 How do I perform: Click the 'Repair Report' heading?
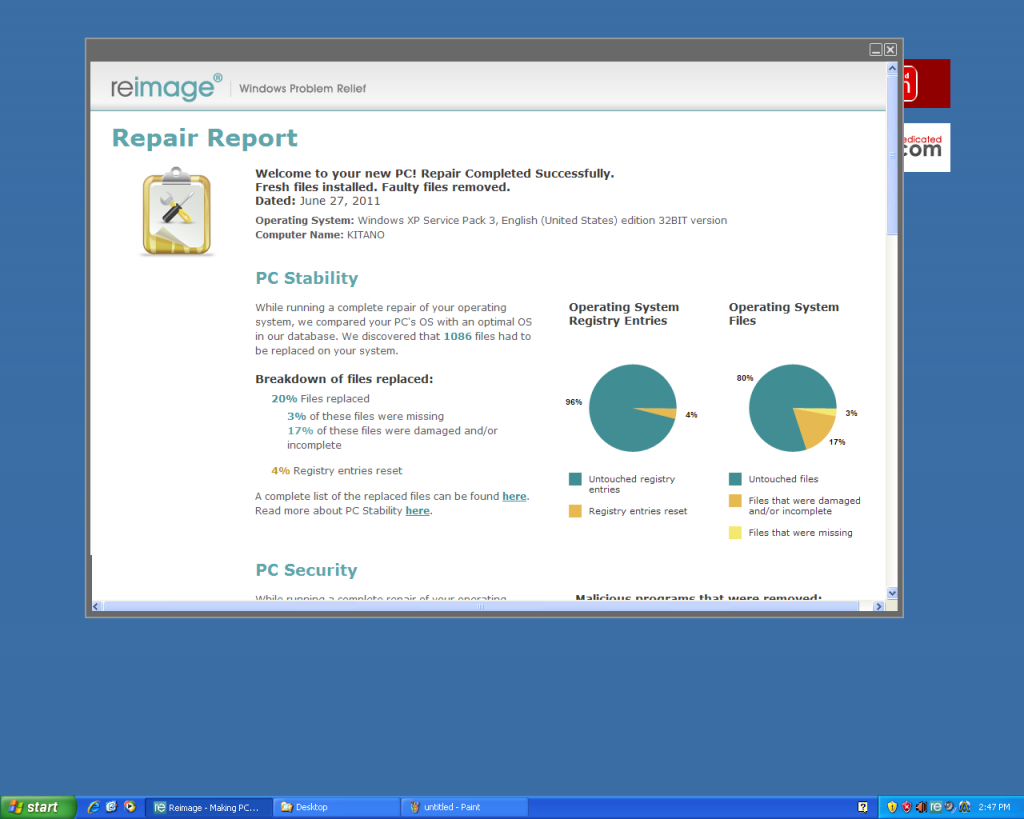(x=204, y=138)
